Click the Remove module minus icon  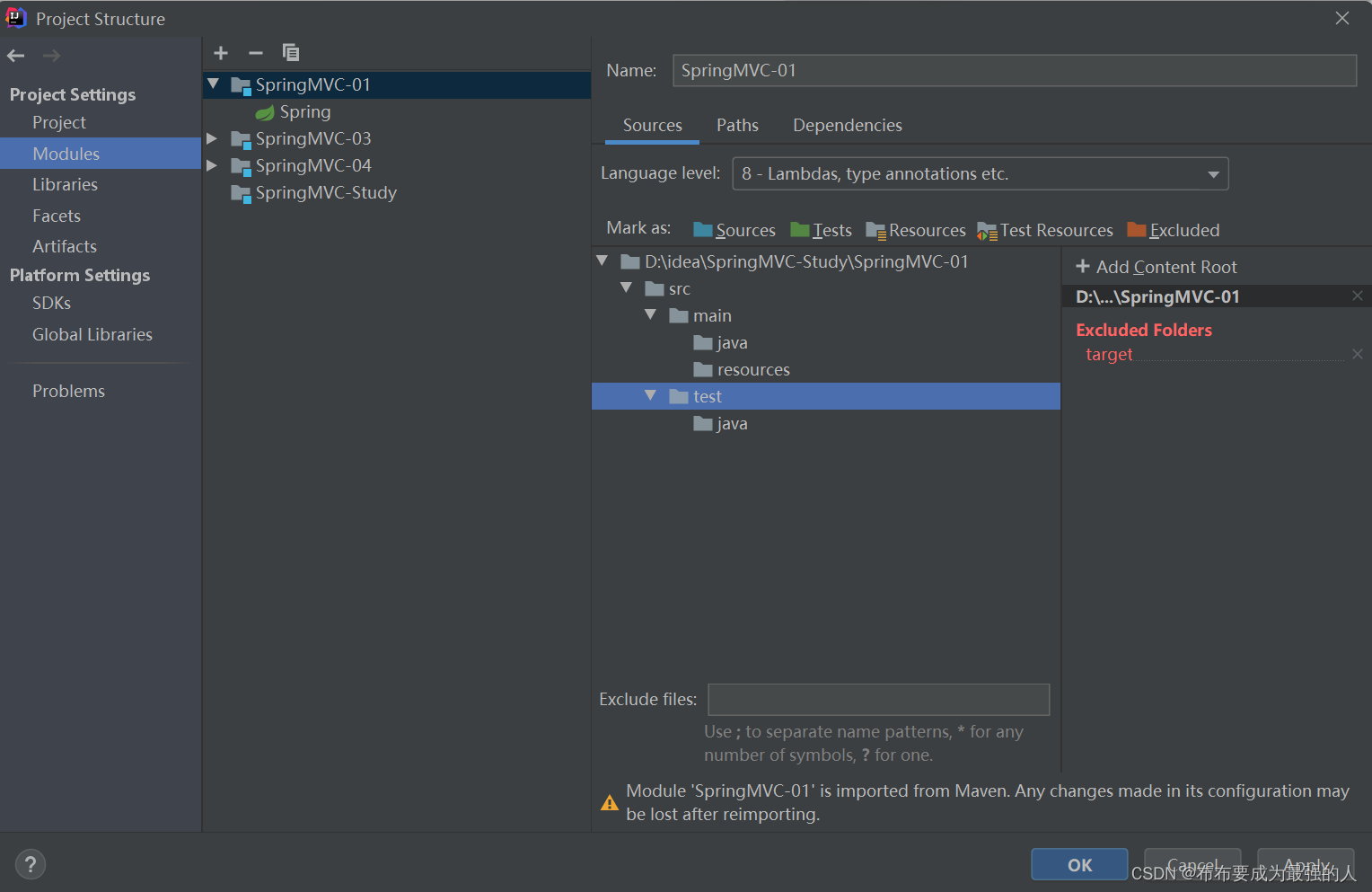pos(256,53)
